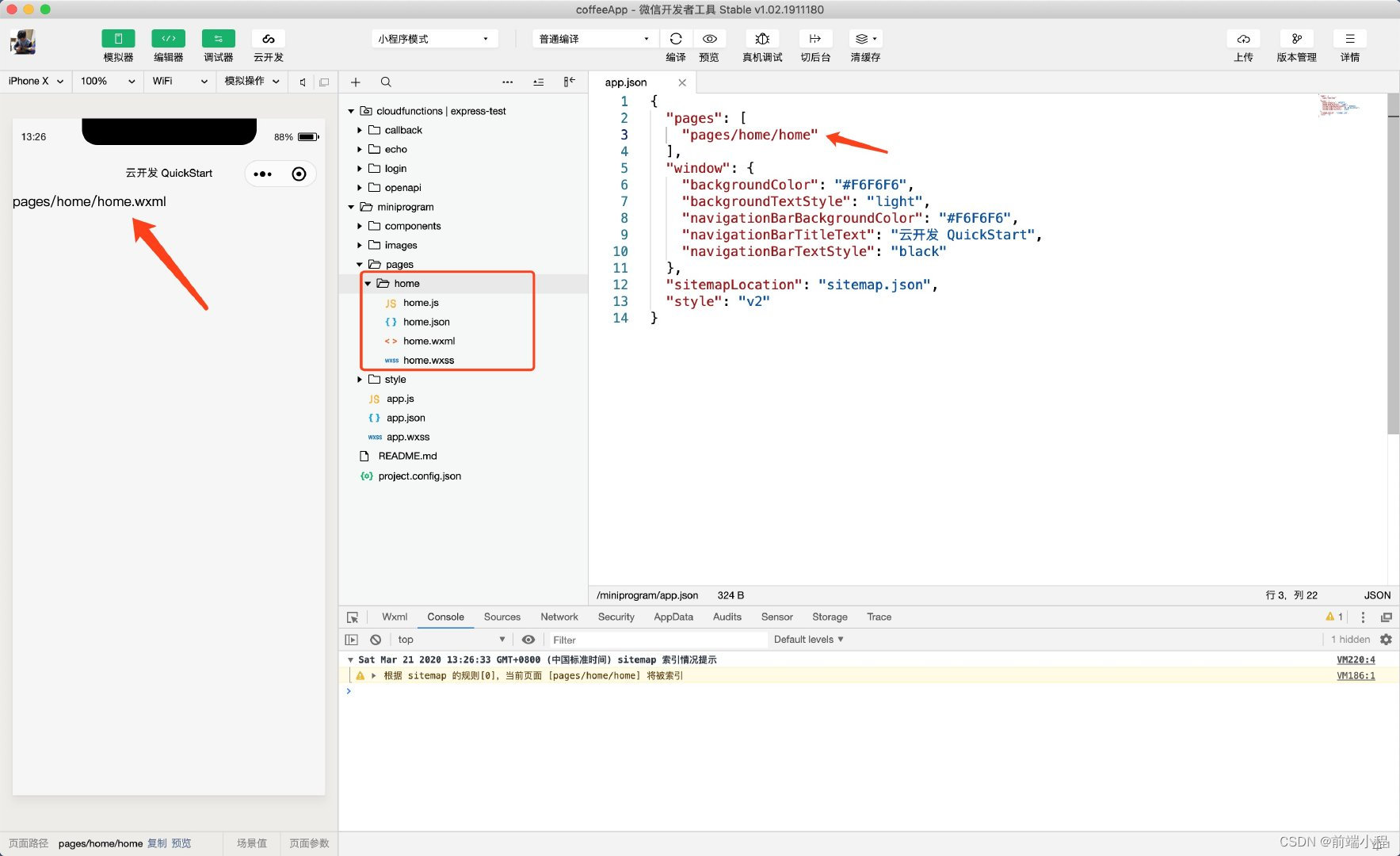The image size is (1400, 856).
Task: Click the clear cache (清缓存) icon
Action: [865, 39]
